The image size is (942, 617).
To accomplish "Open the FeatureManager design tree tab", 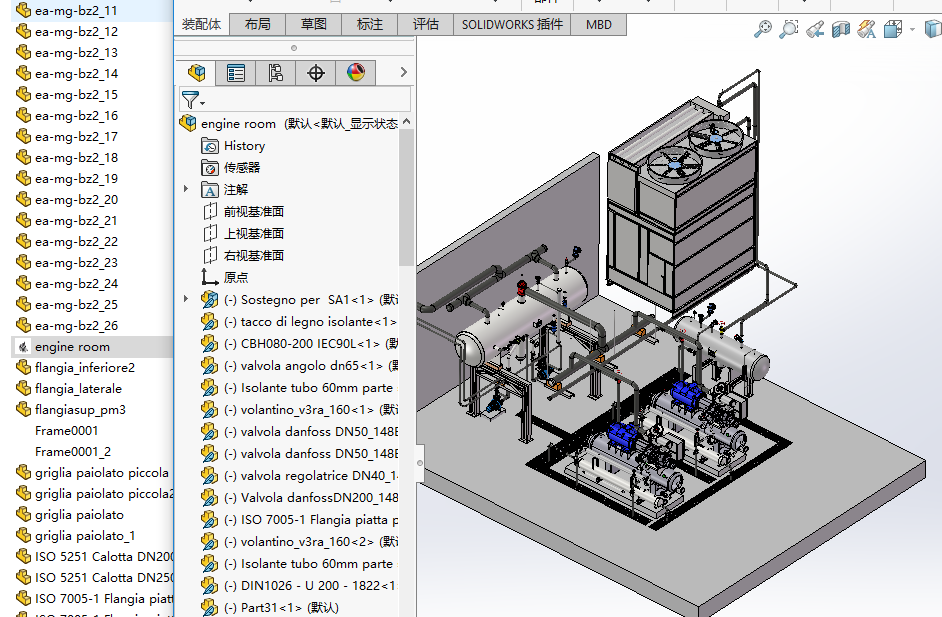I will tap(196, 72).
